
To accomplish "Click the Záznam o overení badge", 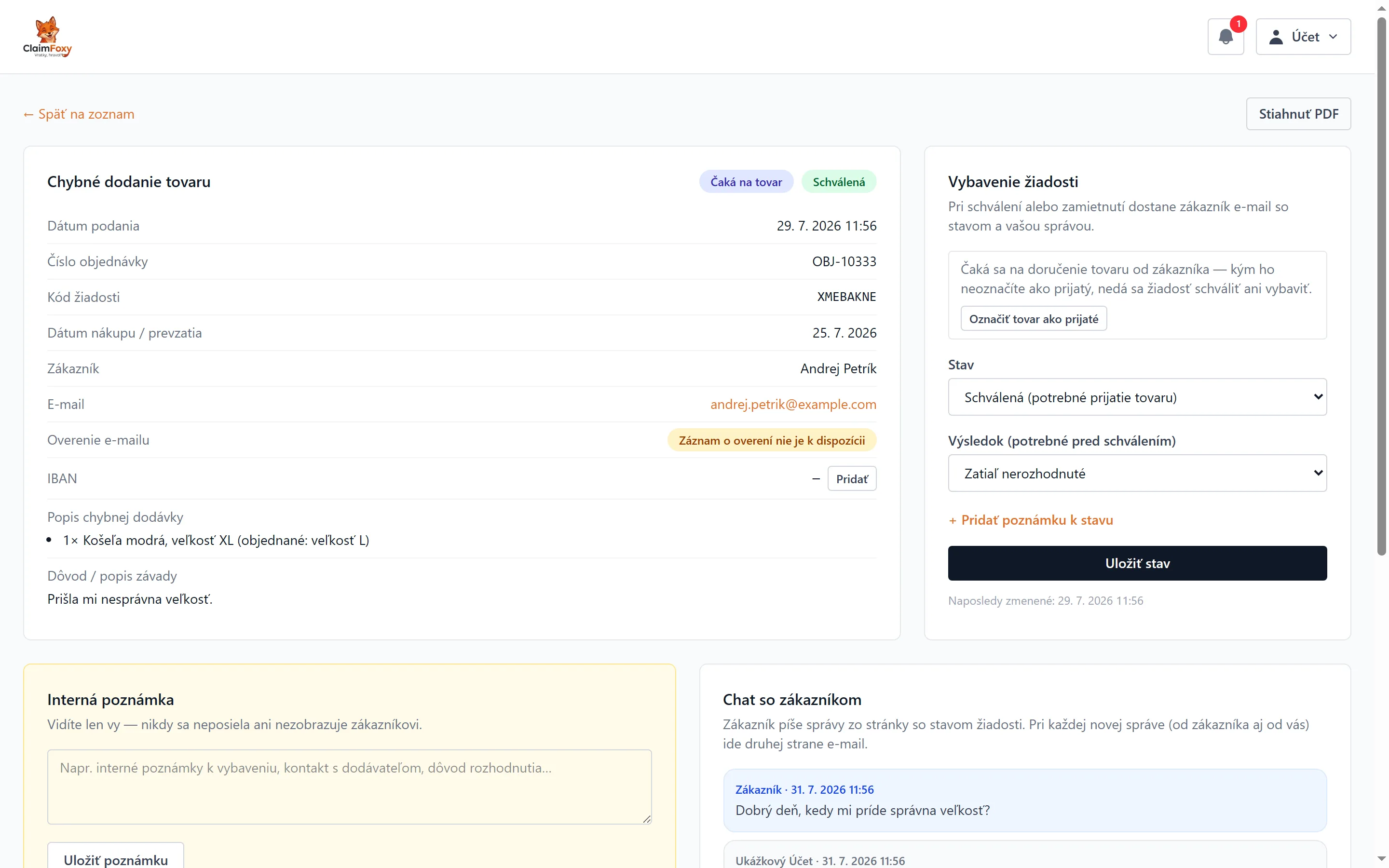I will 771,440.
